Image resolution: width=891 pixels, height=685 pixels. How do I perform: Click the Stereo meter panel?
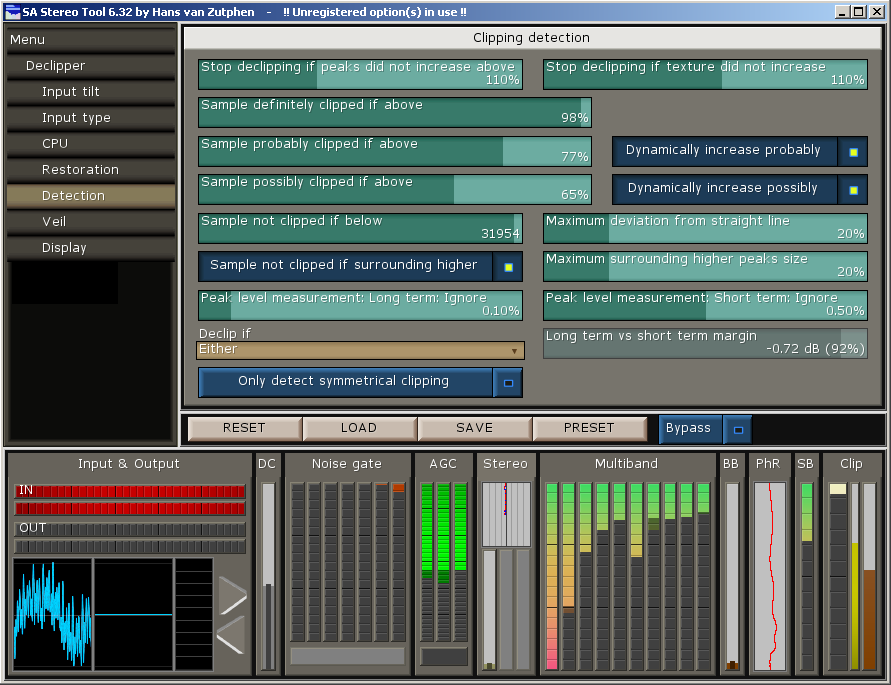click(x=506, y=564)
